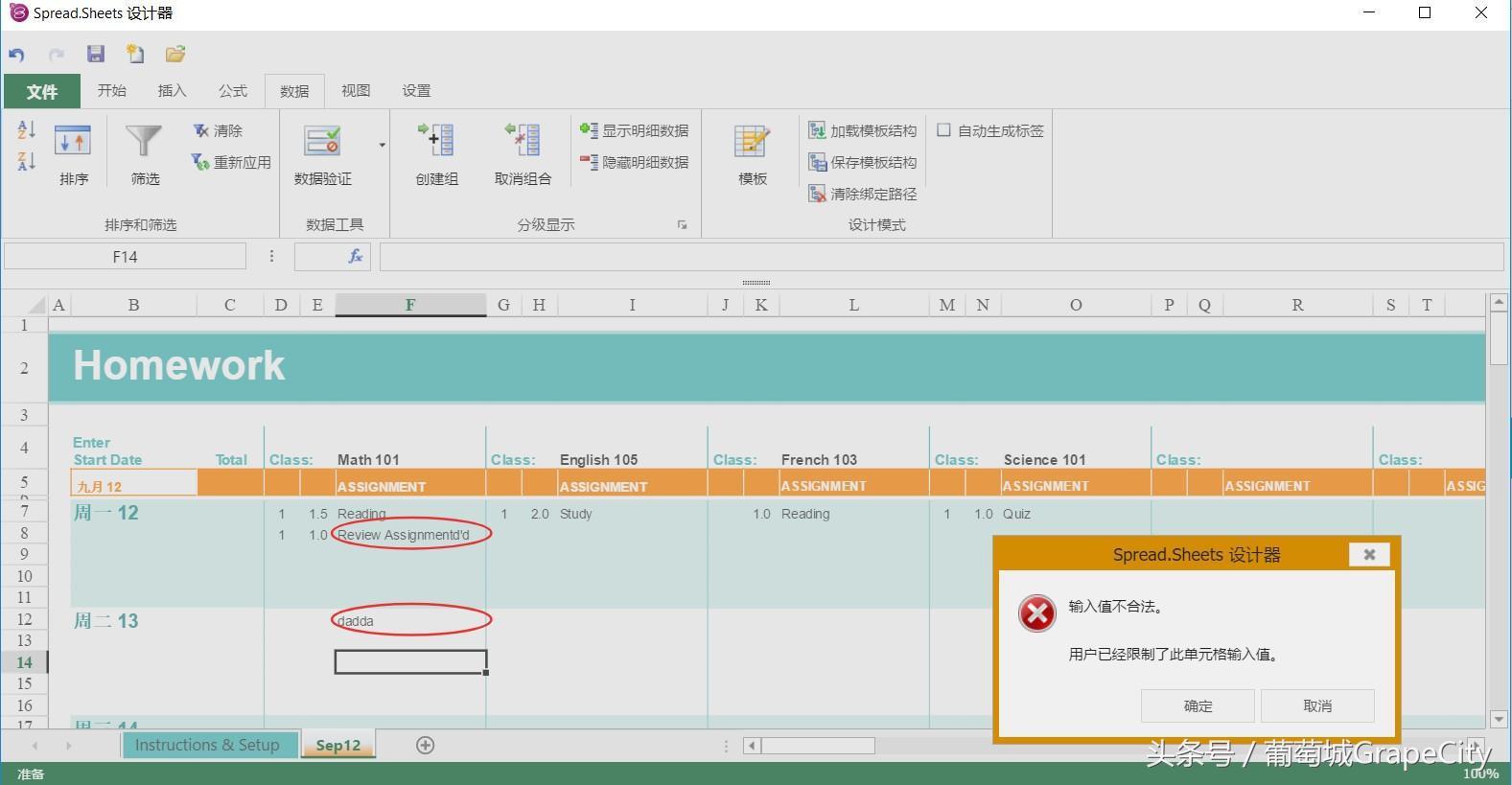Select all cells corner triangle
This screenshot has width=1512, height=785.
[x=35, y=305]
